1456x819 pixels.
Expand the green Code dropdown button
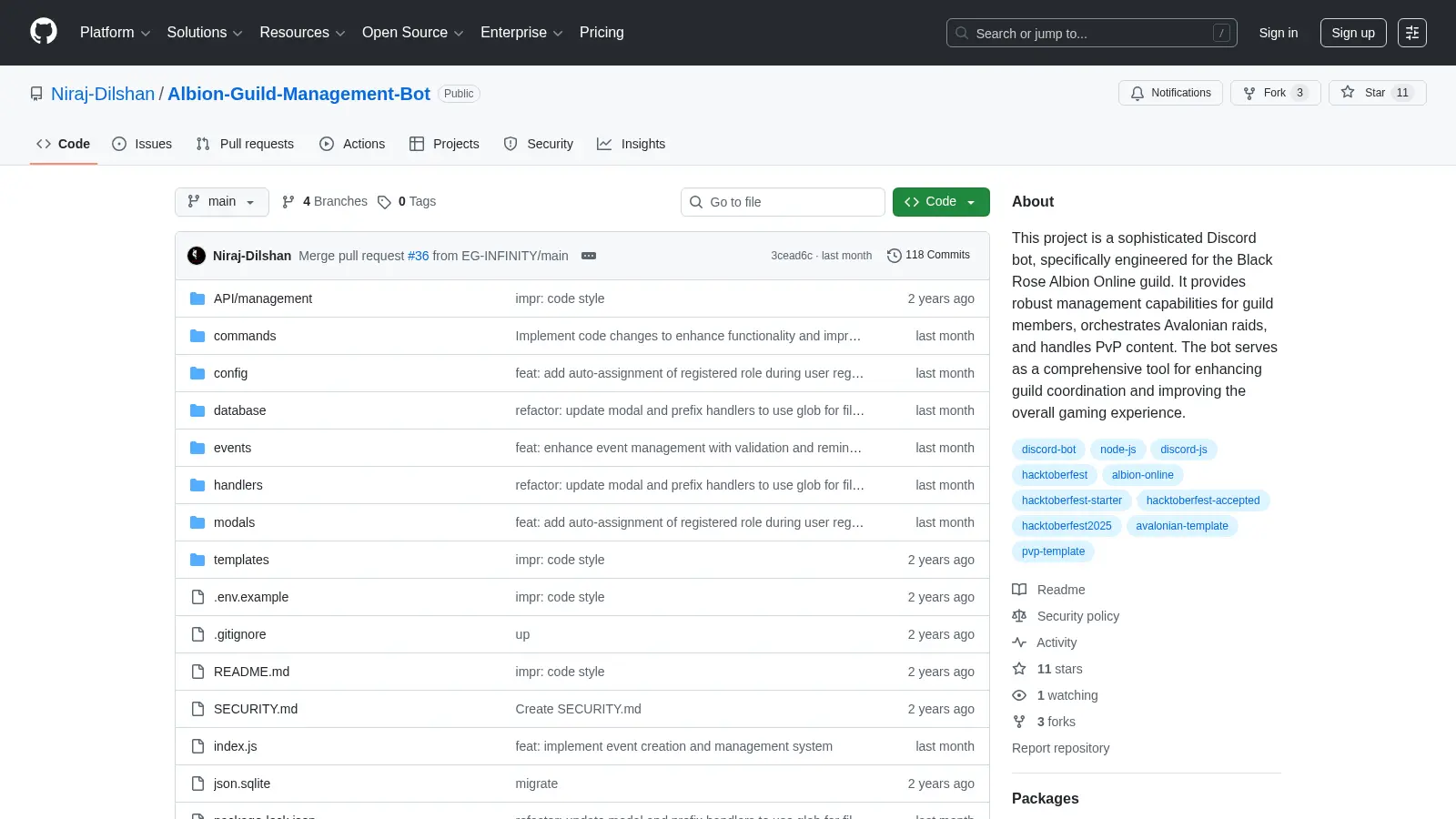(941, 202)
